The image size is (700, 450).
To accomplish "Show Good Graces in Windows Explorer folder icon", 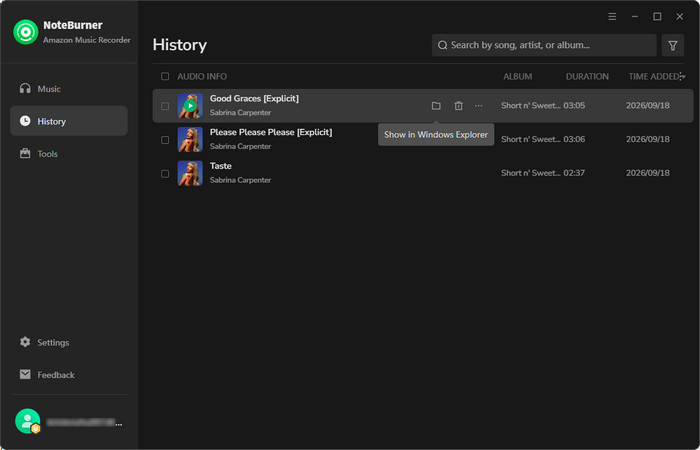I will coord(436,106).
